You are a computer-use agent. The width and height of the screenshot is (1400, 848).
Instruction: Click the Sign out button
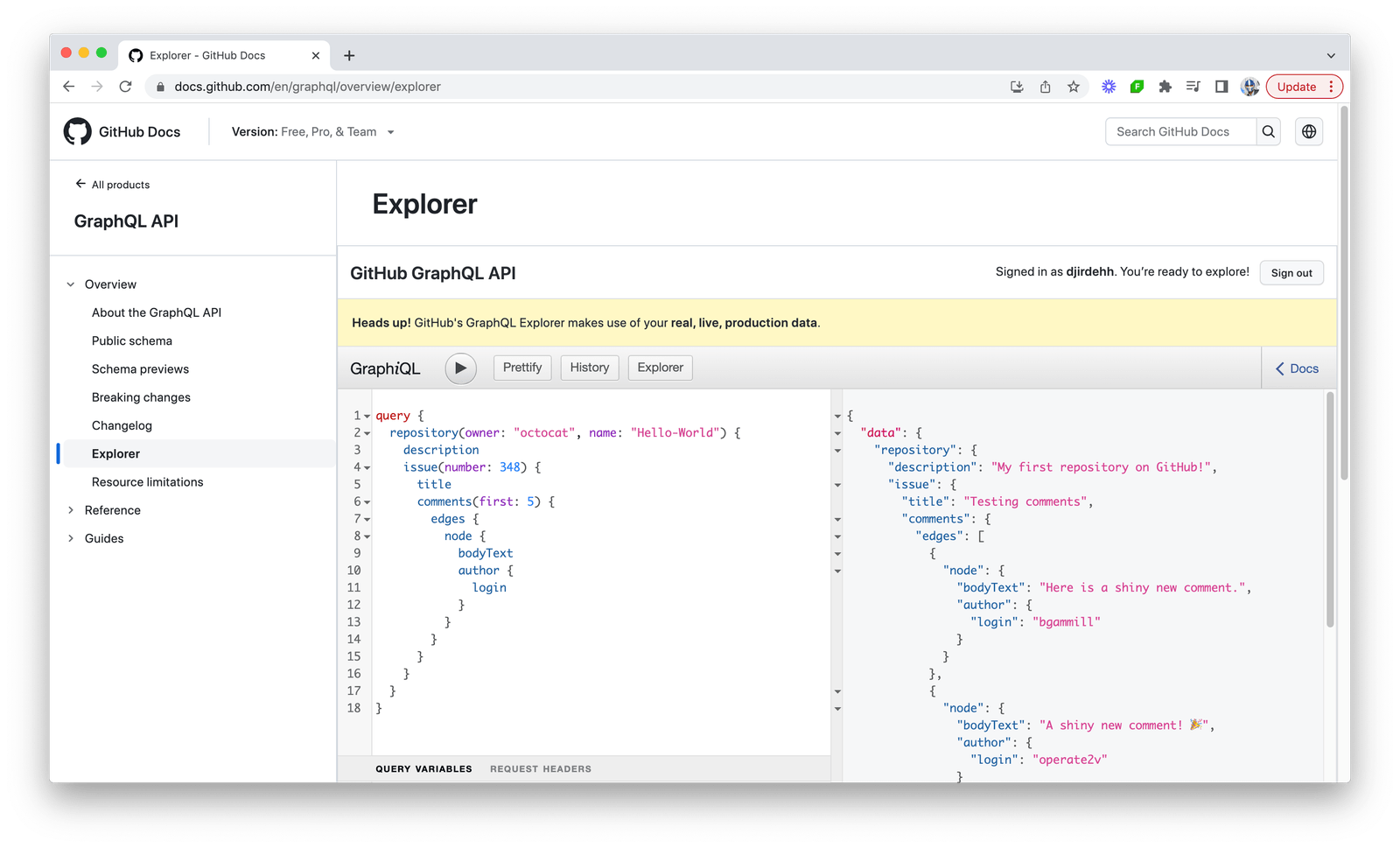(1291, 273)
